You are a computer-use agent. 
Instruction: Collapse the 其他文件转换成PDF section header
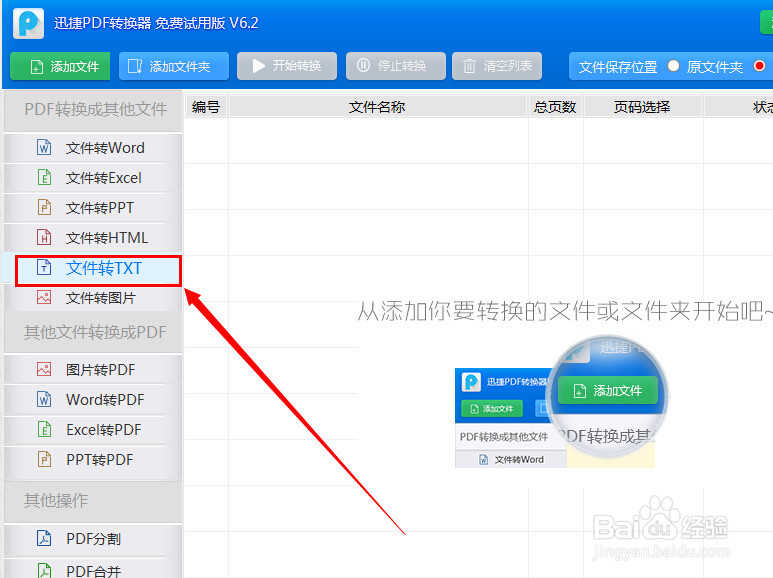pyautogui.click(x=93, y=332)
